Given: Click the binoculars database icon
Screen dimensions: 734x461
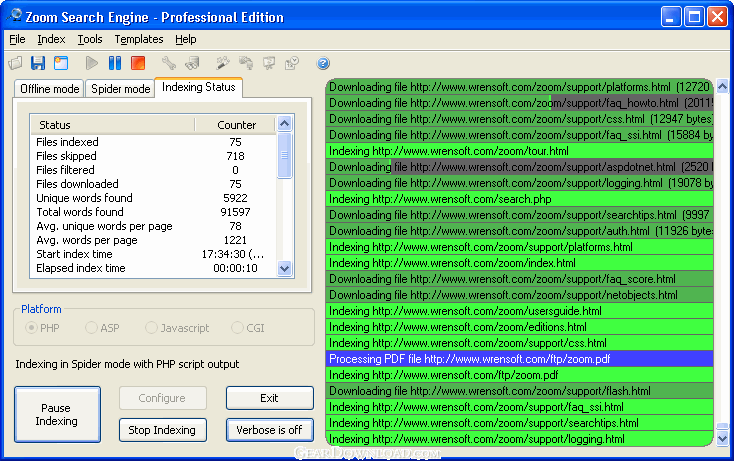Looking at the screenshot, I should tap(192, 63).
